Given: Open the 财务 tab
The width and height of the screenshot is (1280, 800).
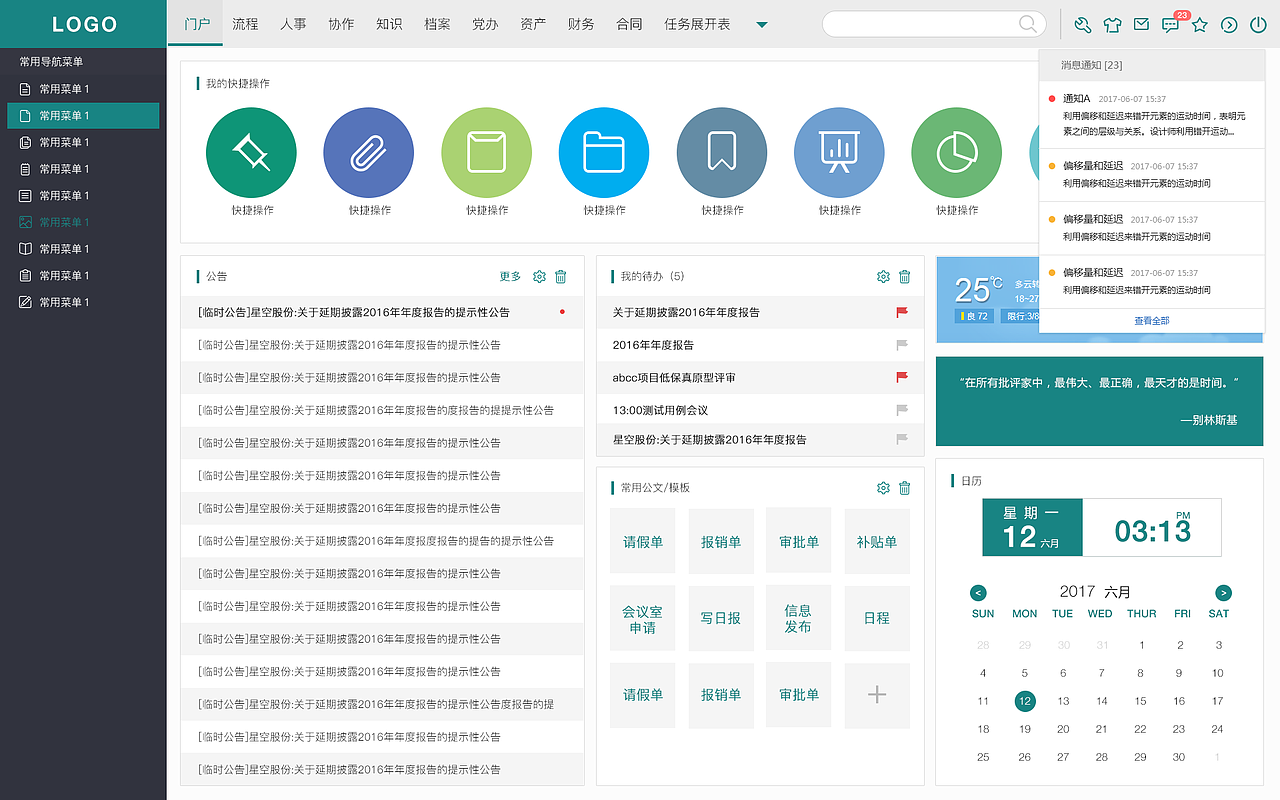Looking at the screenshot, I should click(x=581, y=24).
